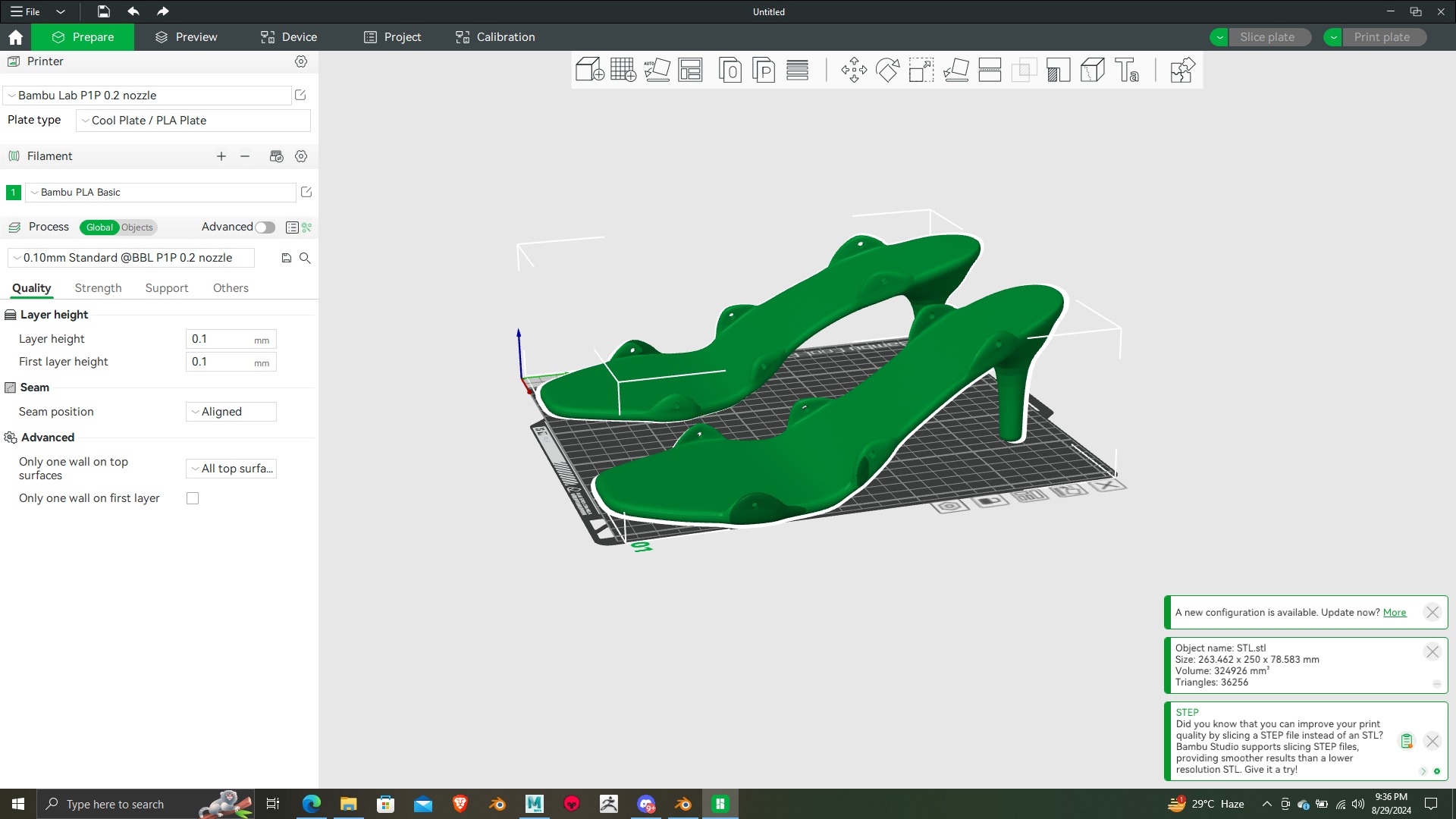Enable Only one wall on first layer
This screenshot has width=1456, height=819.
coord(193,498)
